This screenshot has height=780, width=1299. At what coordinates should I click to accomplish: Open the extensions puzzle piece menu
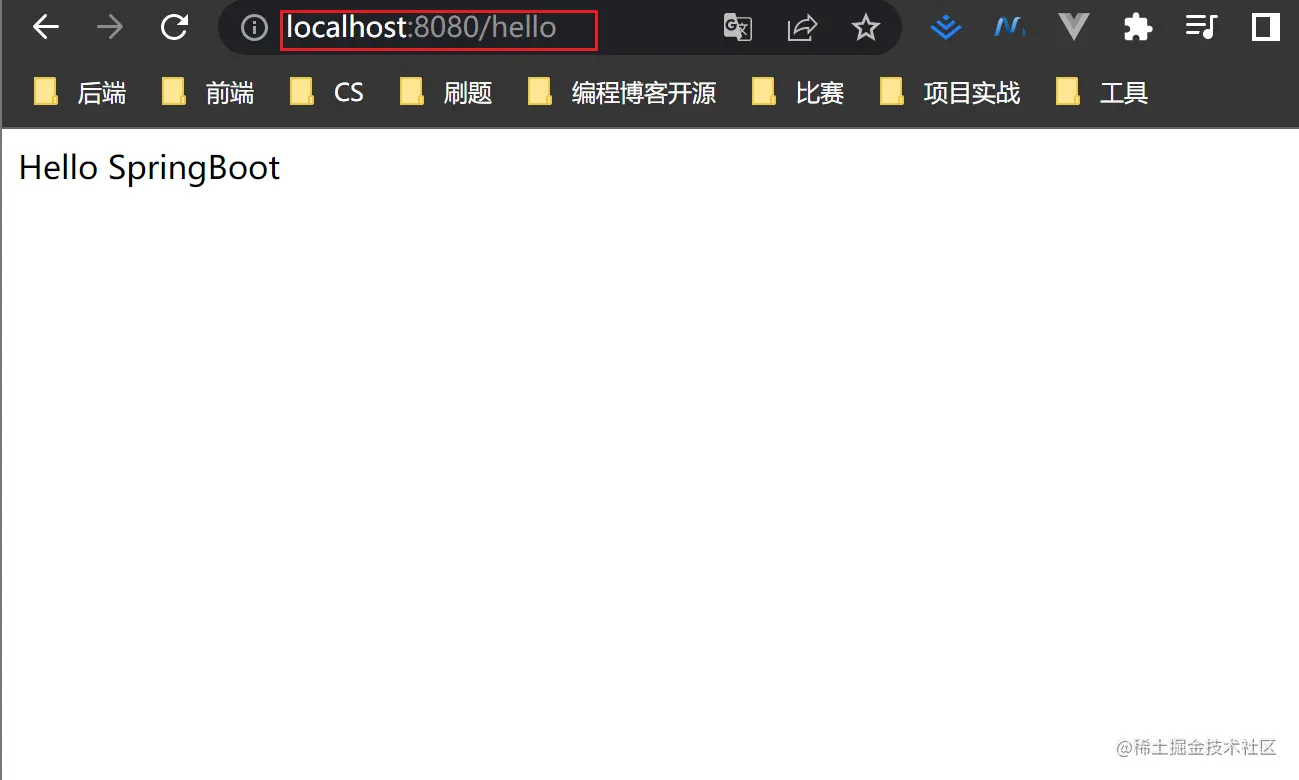click(x=1138, y=28)
